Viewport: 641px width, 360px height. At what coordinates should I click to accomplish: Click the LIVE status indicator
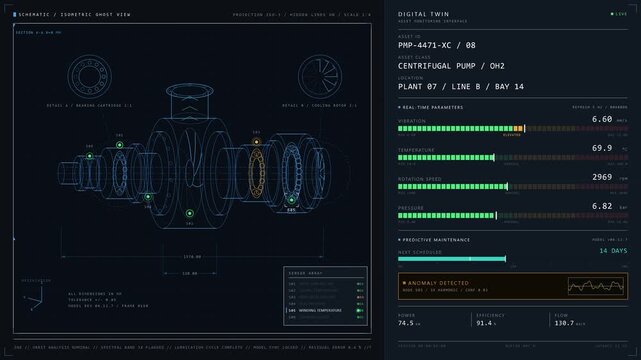(619, 14)
